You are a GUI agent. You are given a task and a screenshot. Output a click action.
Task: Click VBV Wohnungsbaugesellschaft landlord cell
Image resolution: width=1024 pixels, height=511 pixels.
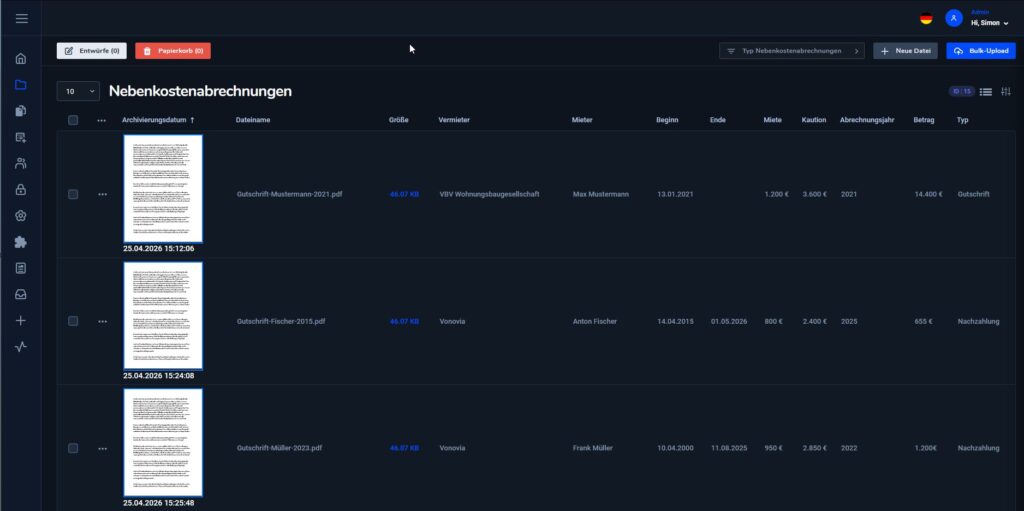[x=489, y=194]
